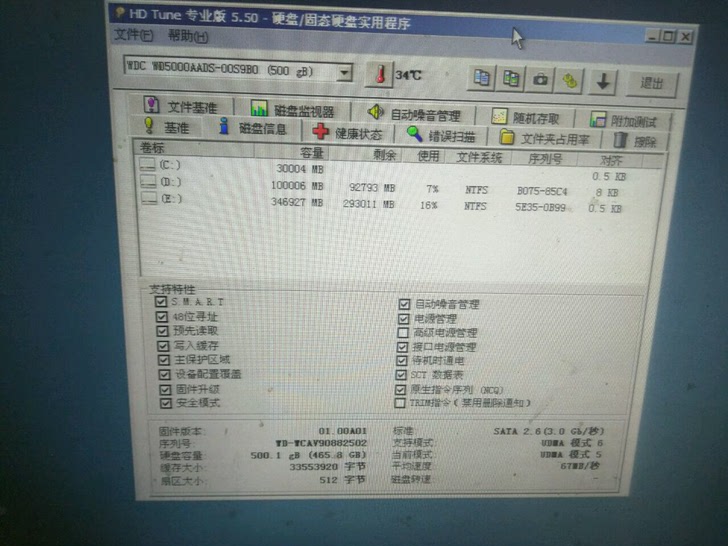Click the HD Tune title bar app icon
Image resolution: width=728 pixels, height=546 pixels.
[x=120, y=13]
